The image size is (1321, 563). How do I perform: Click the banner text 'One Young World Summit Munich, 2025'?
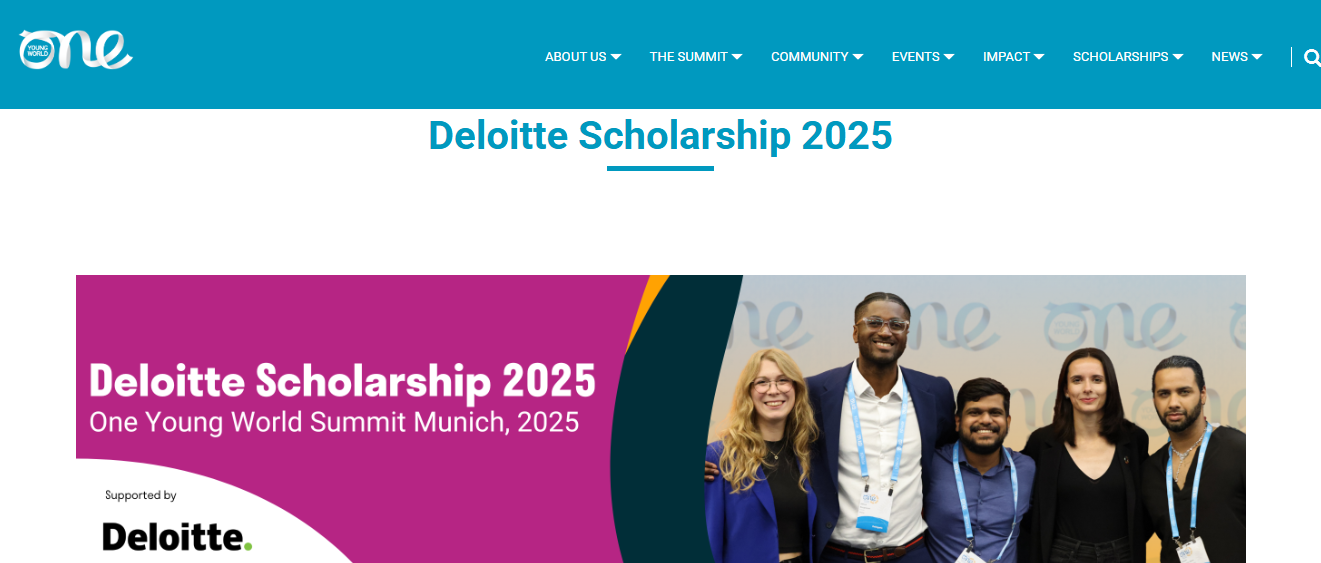pyautogui.click(x=334, y=422)
